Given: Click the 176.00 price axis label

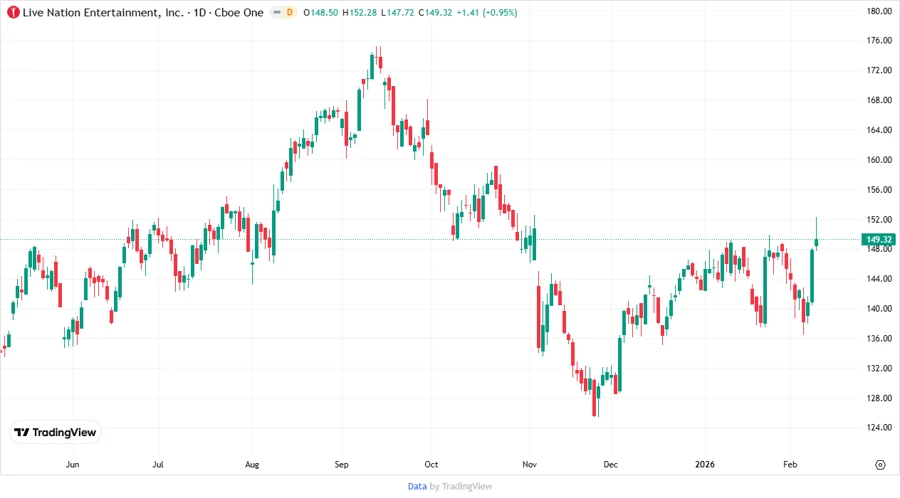Looking at the screenshot, I should [x=879, y=41].
